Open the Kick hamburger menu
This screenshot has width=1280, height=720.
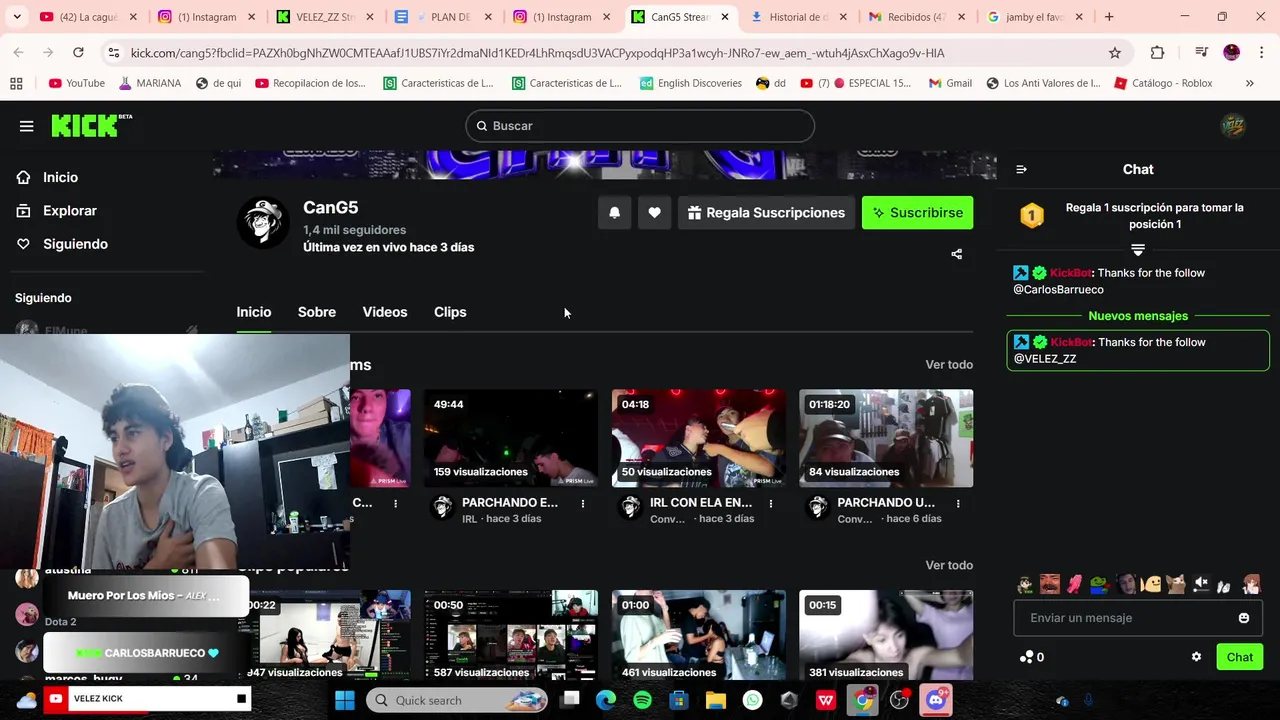click(26, 126)
